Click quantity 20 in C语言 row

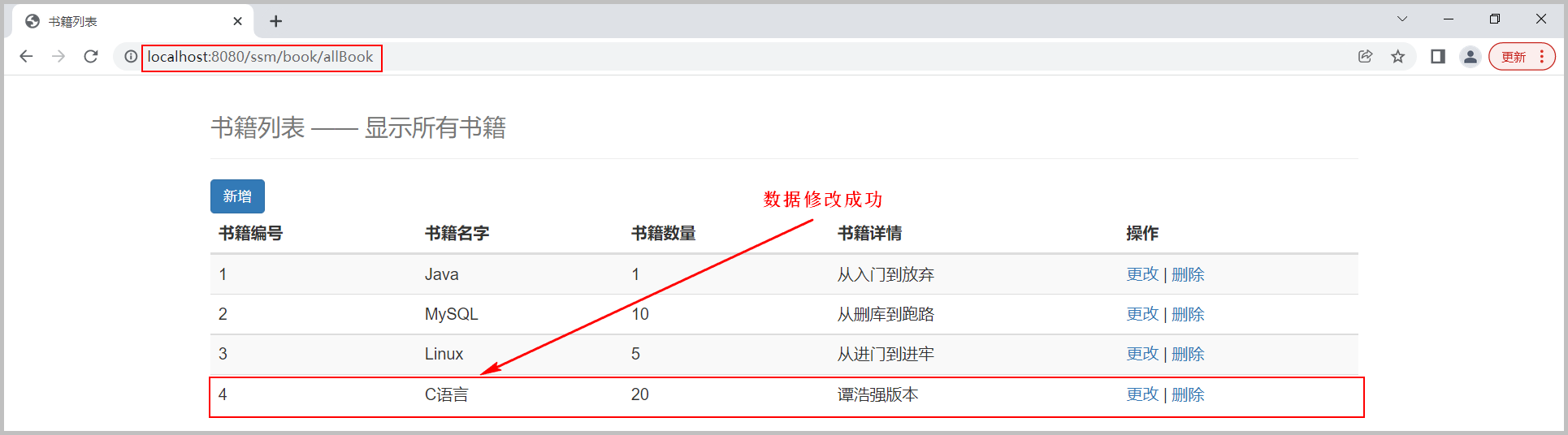click(640, 394)
